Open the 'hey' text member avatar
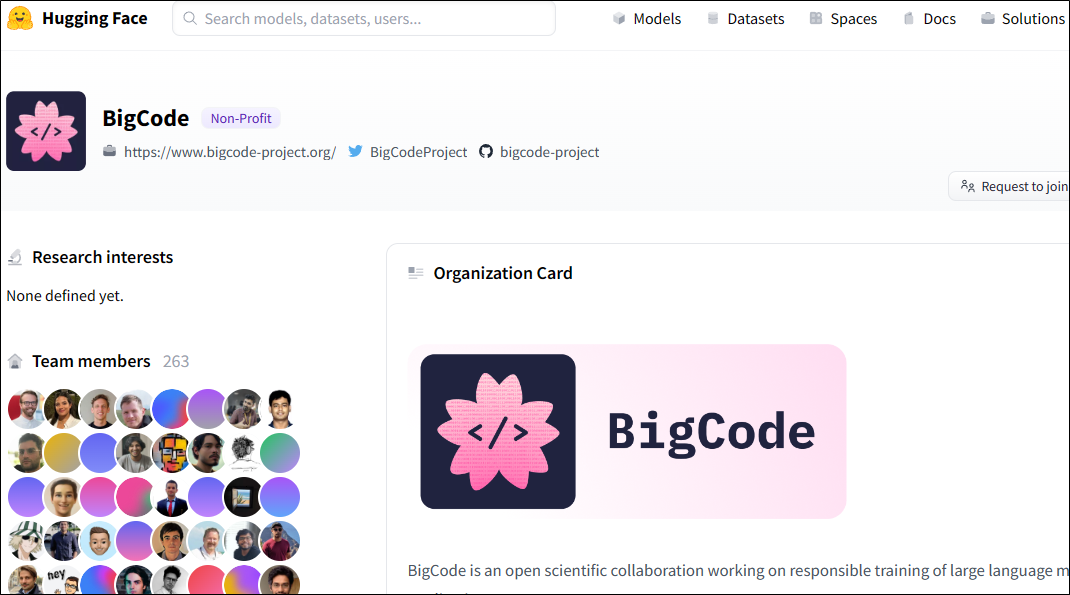 coord(63,579)
